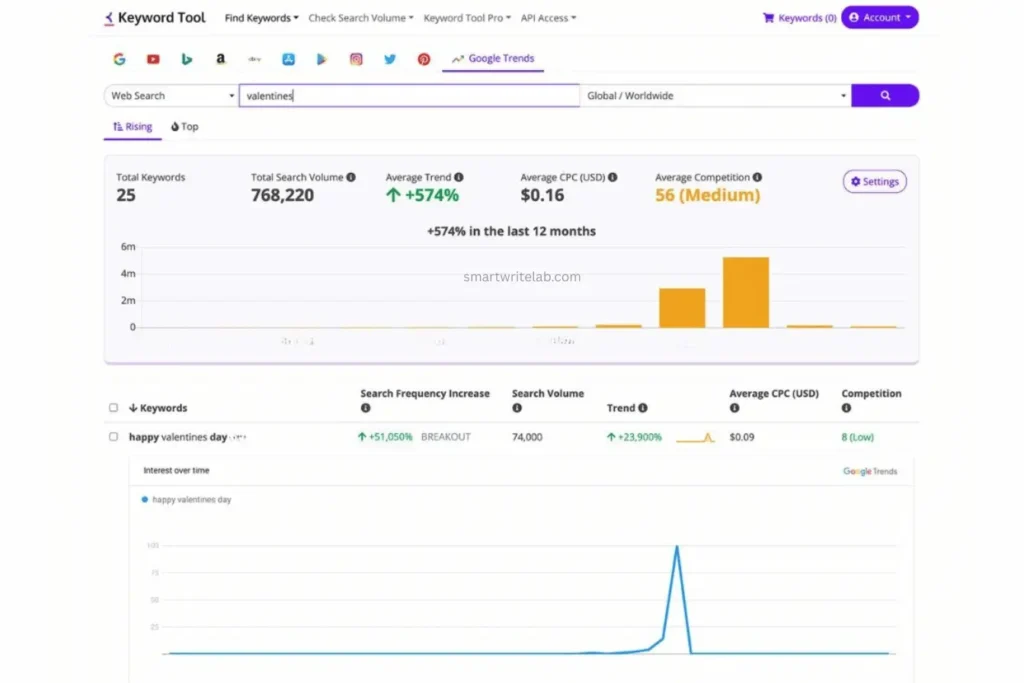Open the Find Keywords menu

click(261, 18)
